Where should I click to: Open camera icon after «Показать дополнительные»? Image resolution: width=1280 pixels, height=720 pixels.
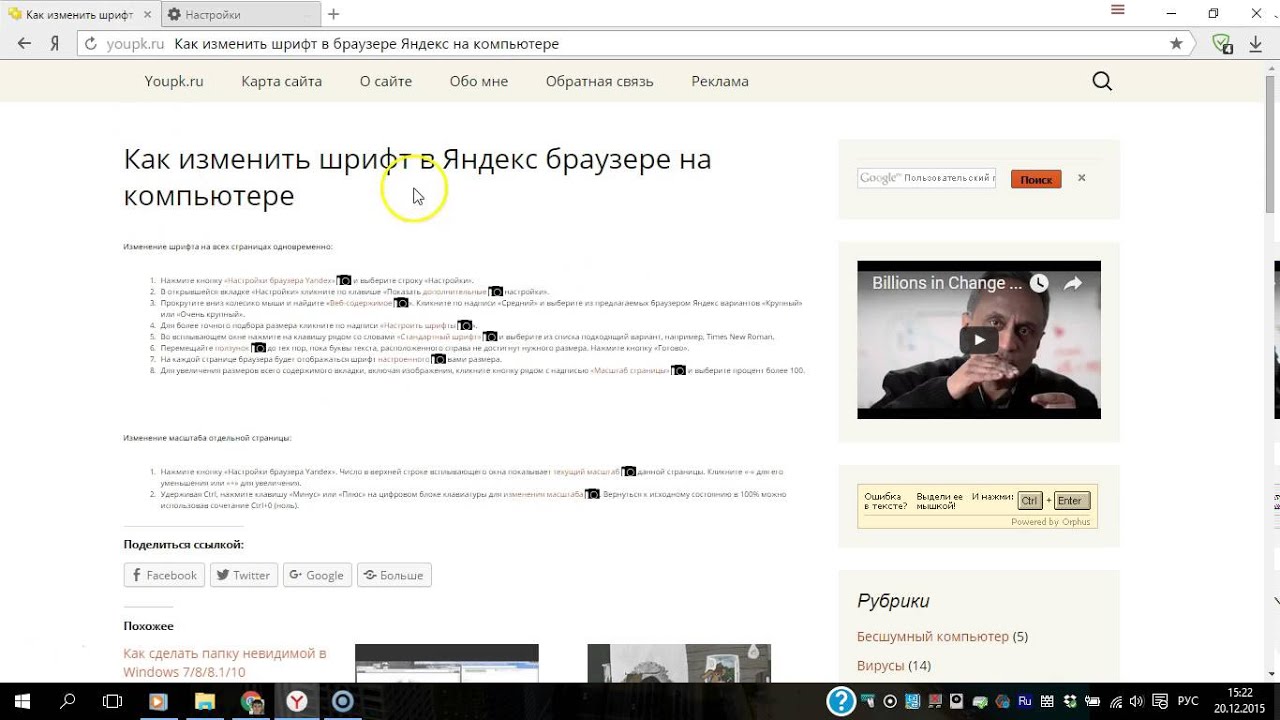click(x=495, y=292)
